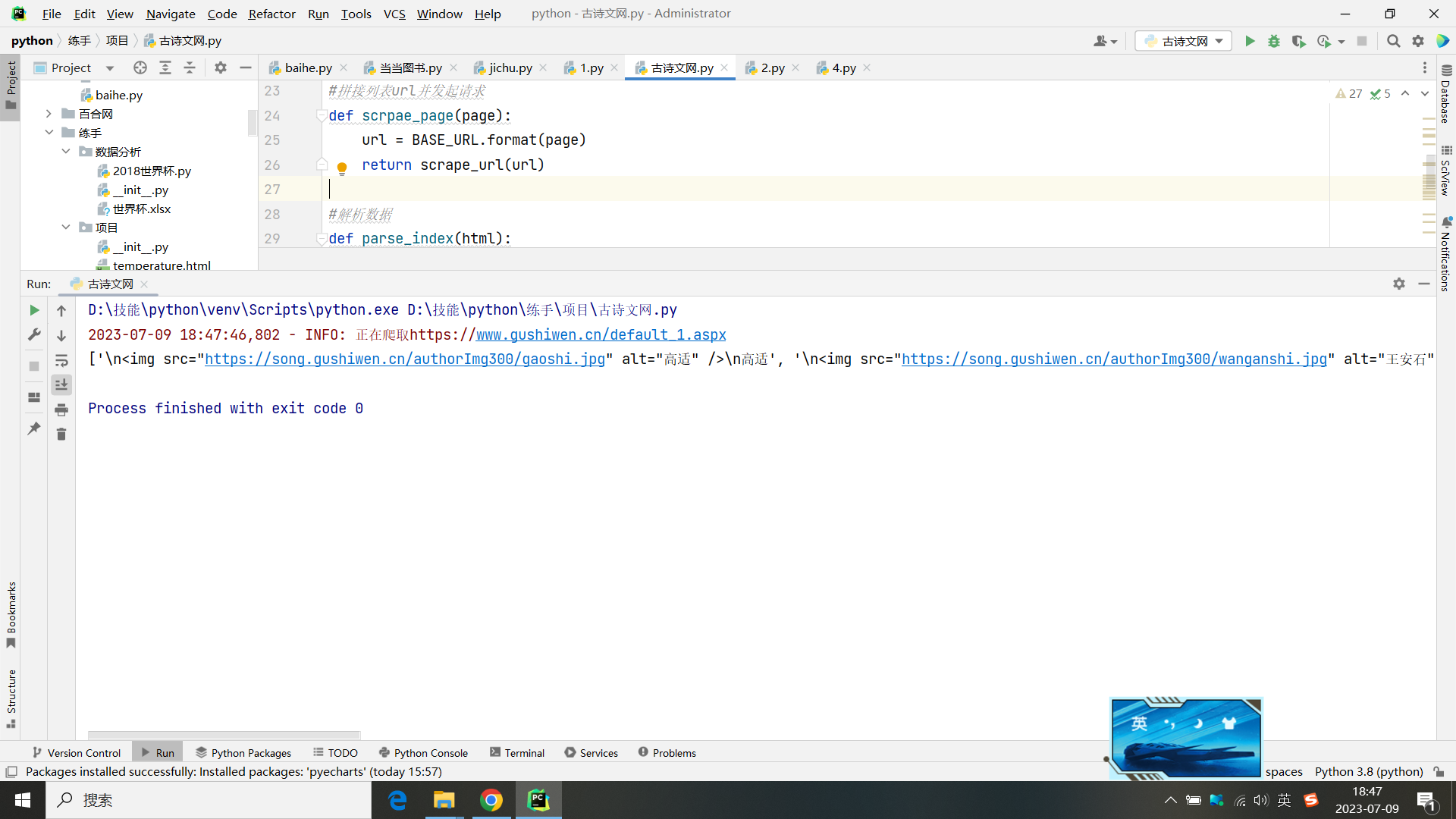Toggle the Version Control tab at bottom
This screenshot has height=819, width=1456.
(x=77, y=752)
